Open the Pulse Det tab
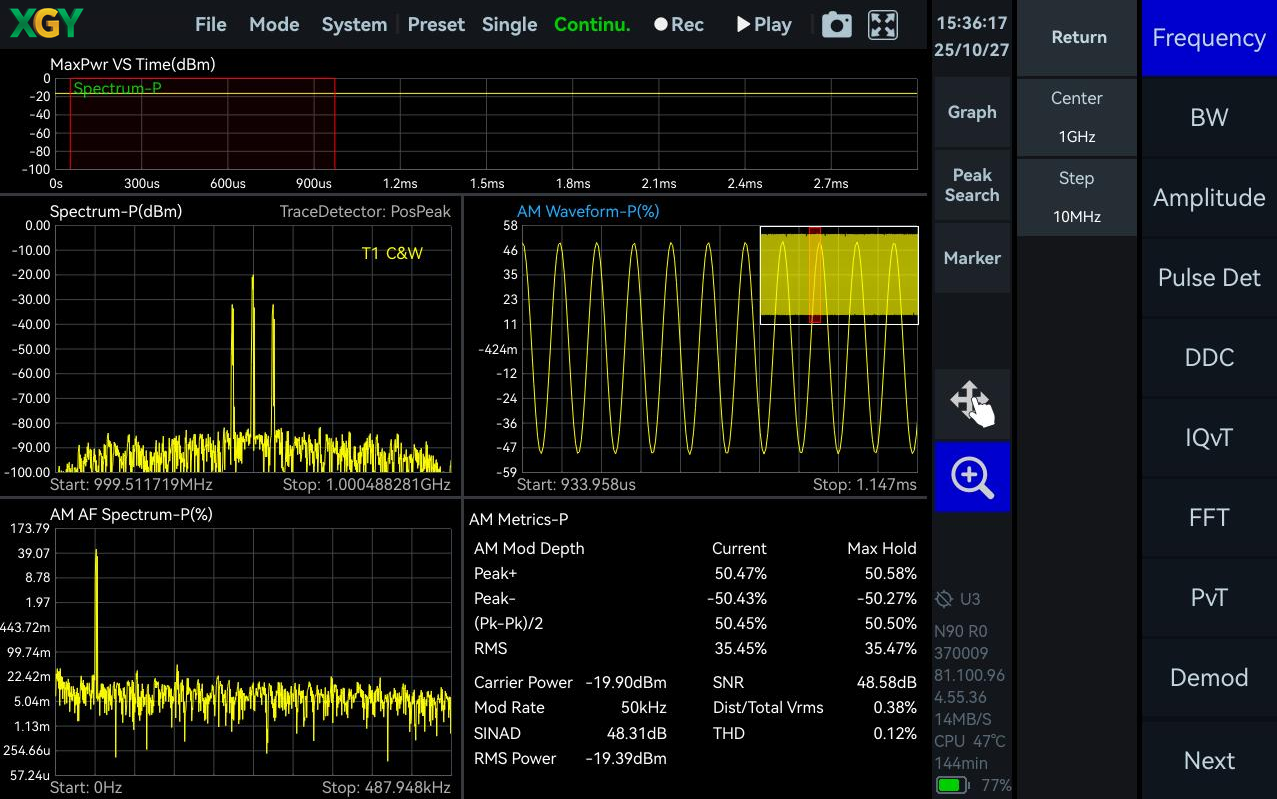1277x799 pixels. click(1209, 278)
